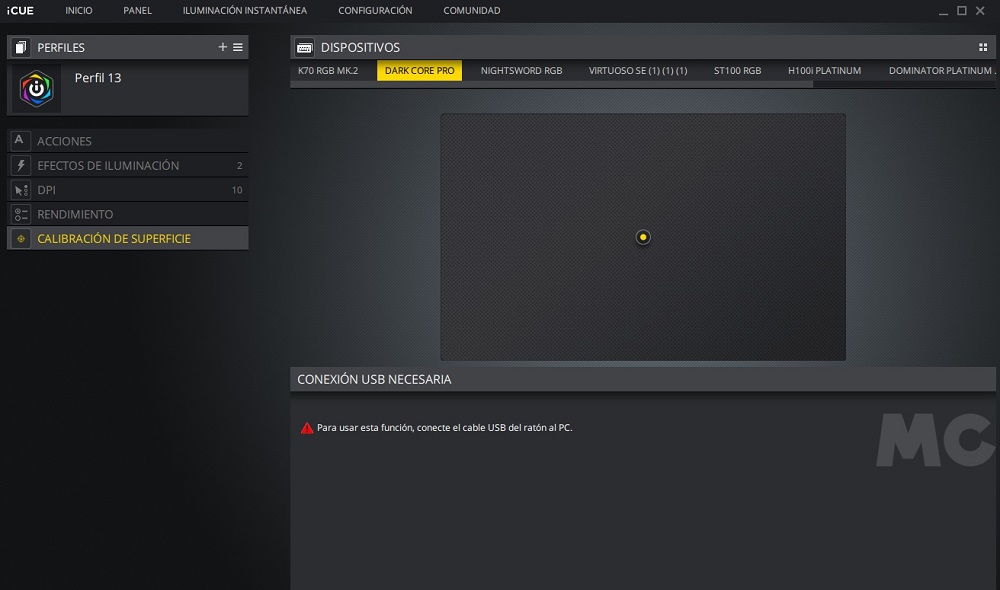The width and height of the screenshot is (1000, 590).
Task: Click the lightning bolt lighting effects icon
Action: point(20,166)
